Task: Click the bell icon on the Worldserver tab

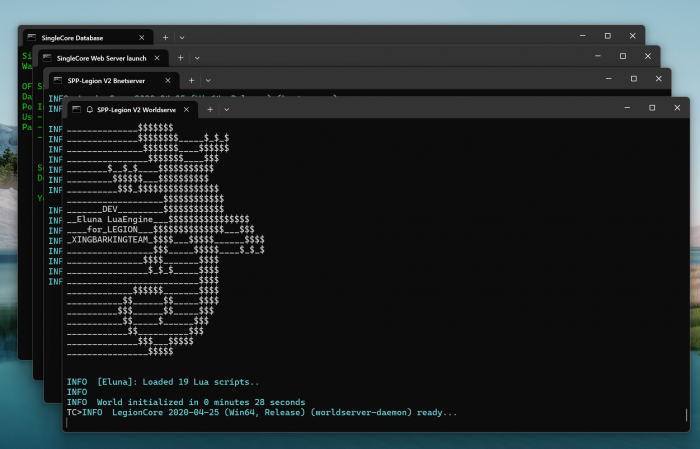Action: tap(89, 110)
